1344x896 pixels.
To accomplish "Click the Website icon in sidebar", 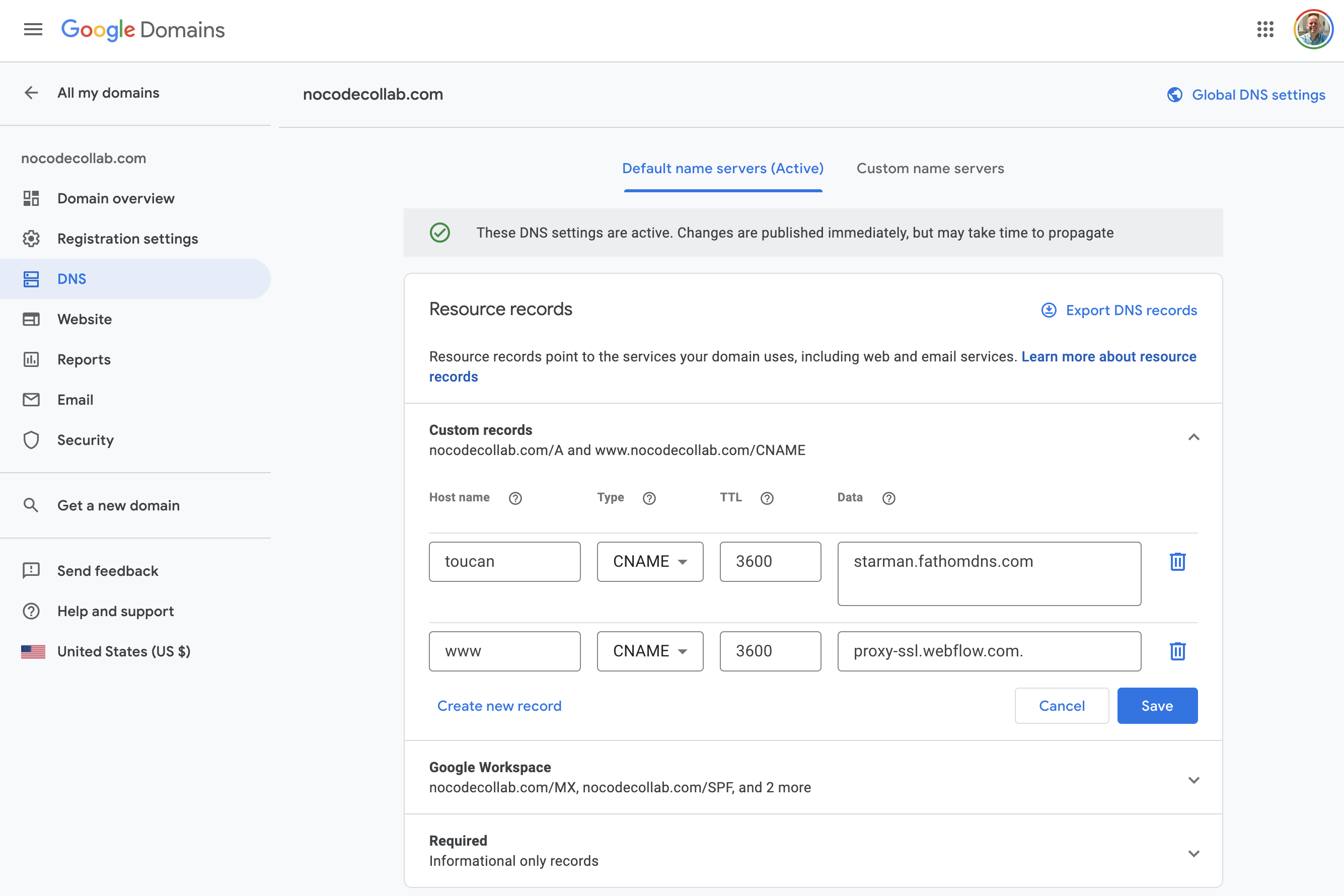I will [31, 319].
